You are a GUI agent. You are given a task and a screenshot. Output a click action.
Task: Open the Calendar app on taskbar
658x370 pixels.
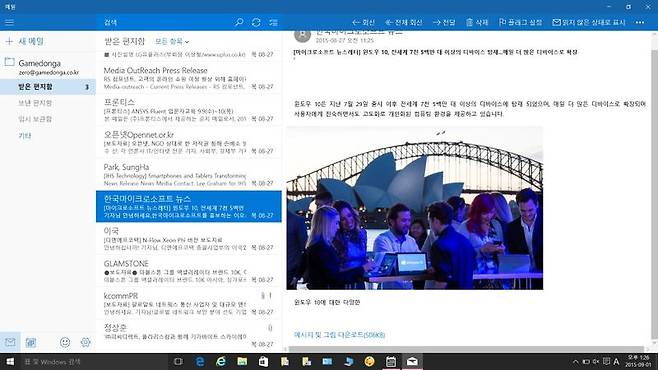(391, 362)
